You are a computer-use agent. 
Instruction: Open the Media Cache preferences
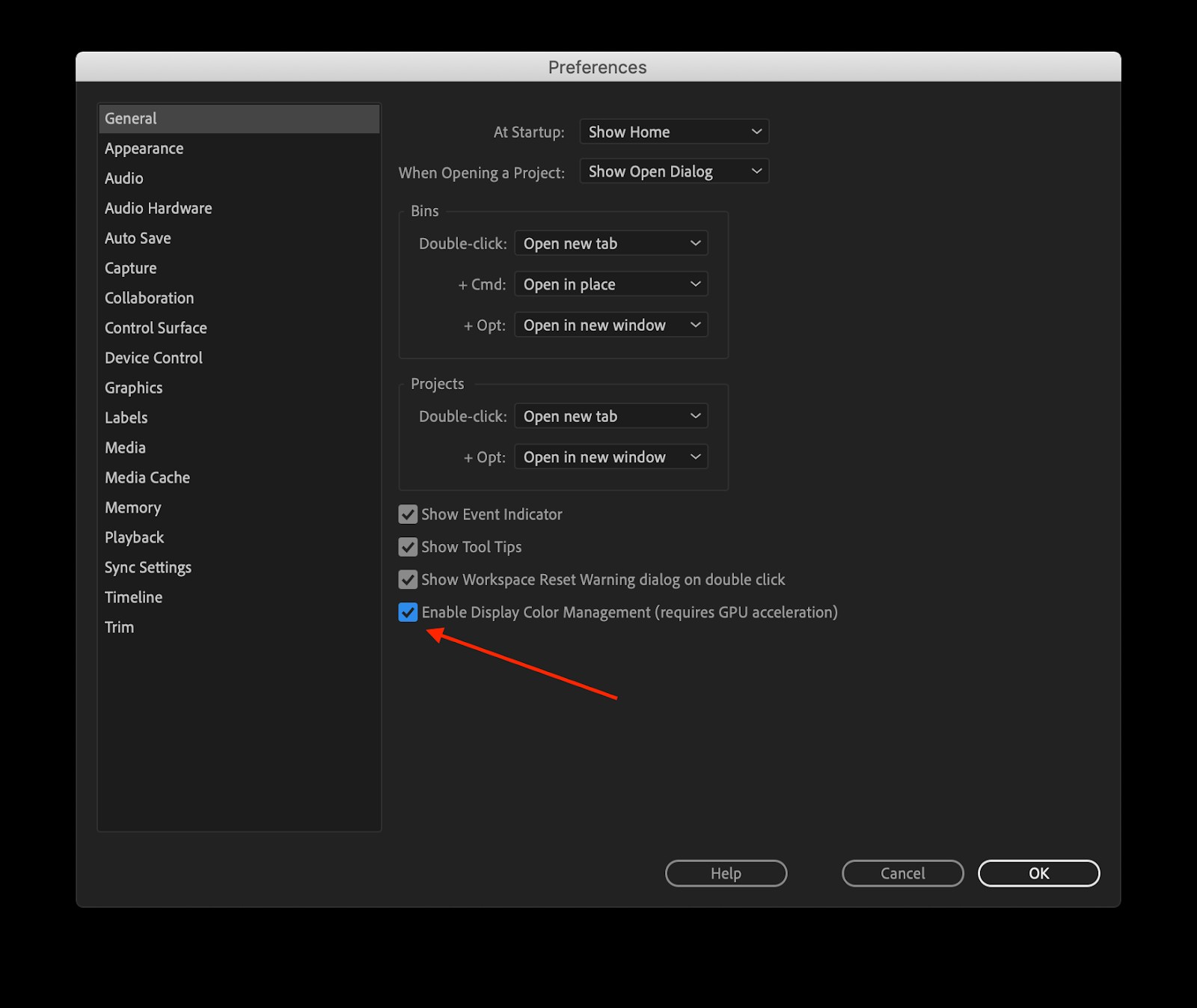(147, 477)
